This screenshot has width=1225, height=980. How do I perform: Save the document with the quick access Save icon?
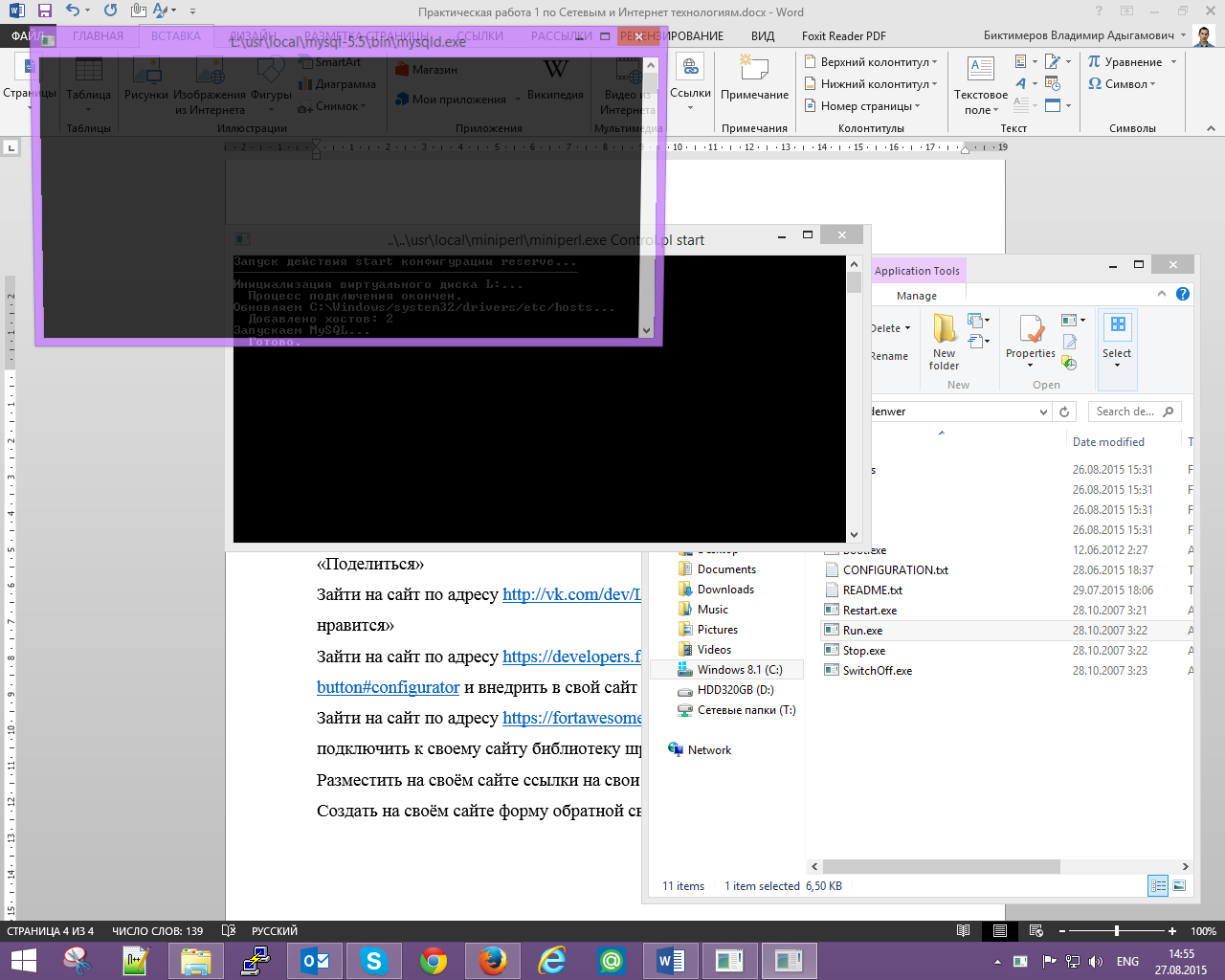(44, 11)
